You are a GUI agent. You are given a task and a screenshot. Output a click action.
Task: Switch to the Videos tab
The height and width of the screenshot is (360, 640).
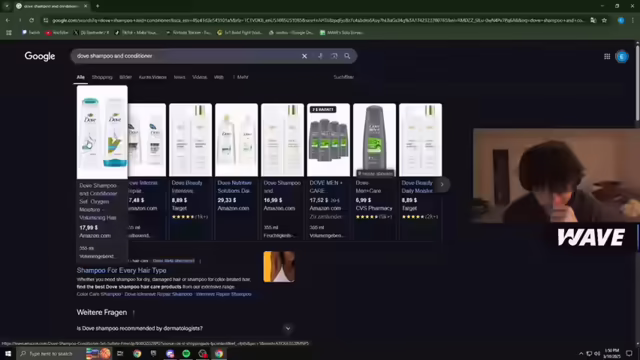[x=200, y=77]
